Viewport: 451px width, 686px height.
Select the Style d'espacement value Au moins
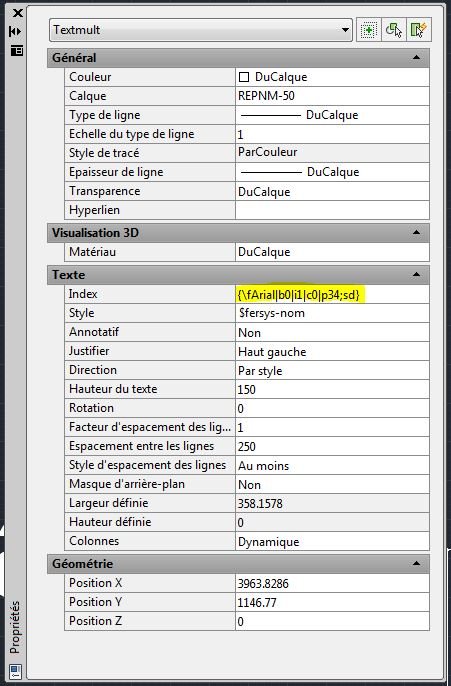(332, 466)
